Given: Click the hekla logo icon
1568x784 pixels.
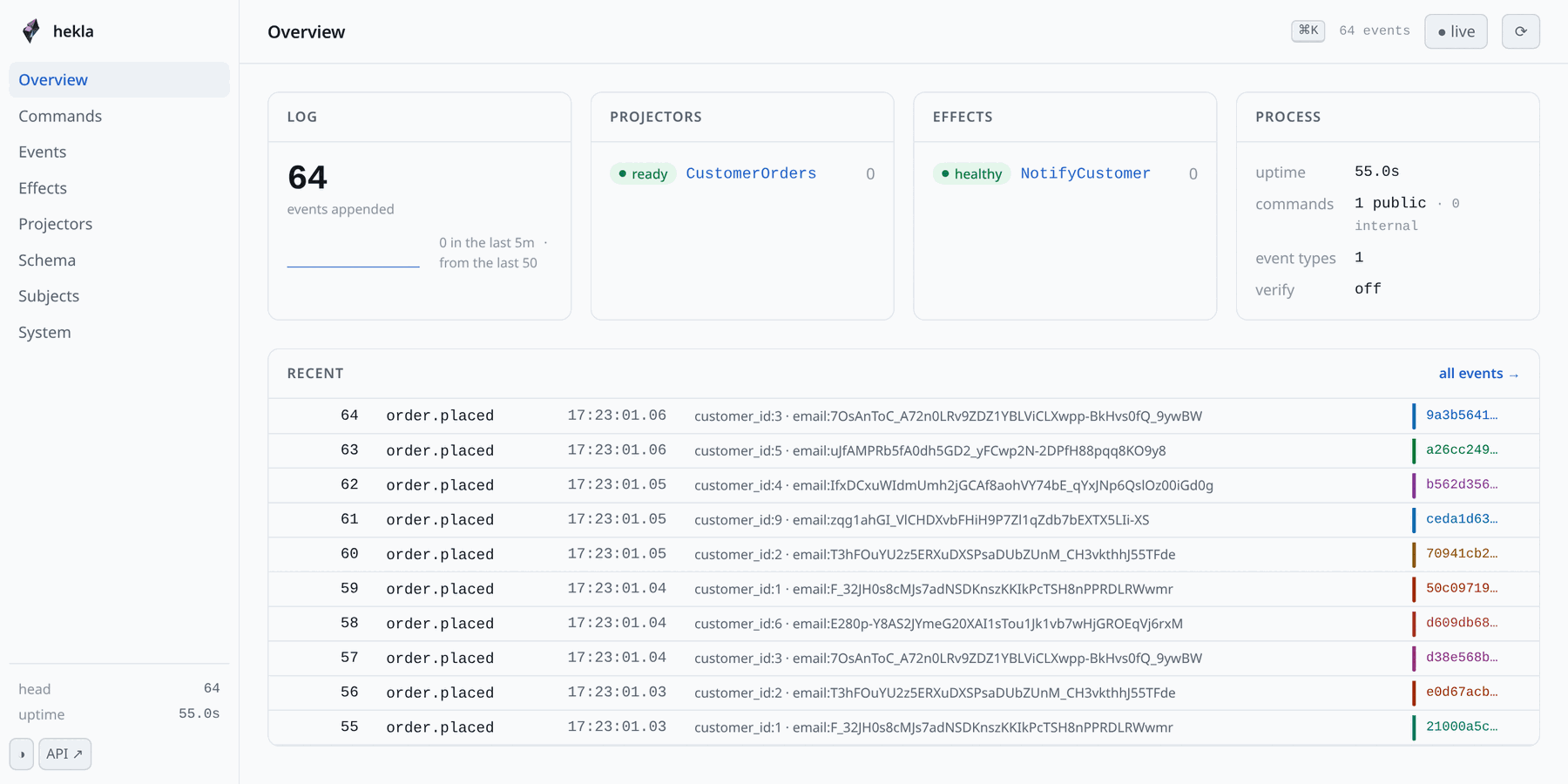Looking at the screenshot, I should [x=31, y=31].
